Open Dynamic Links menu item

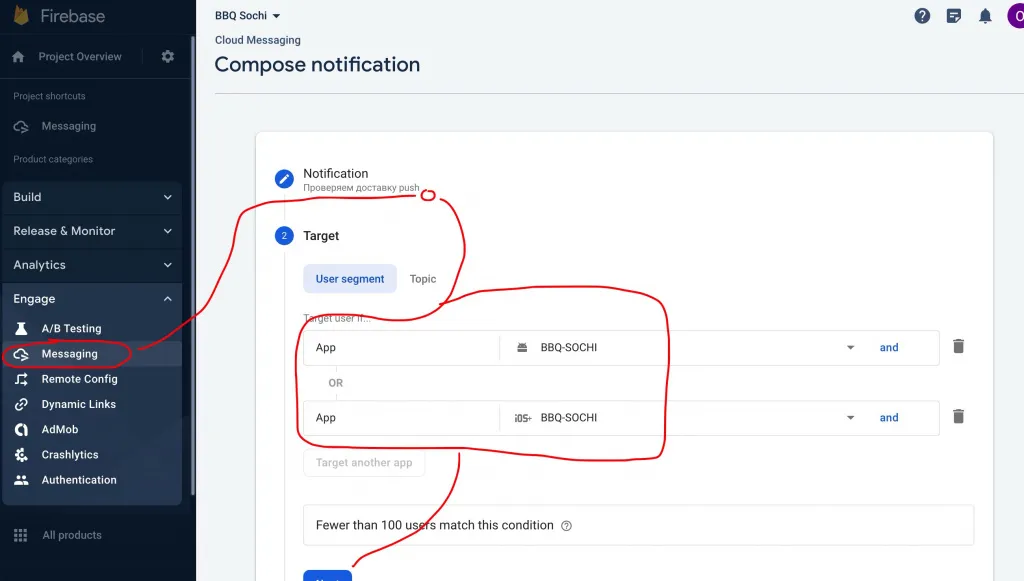(79, 404)
